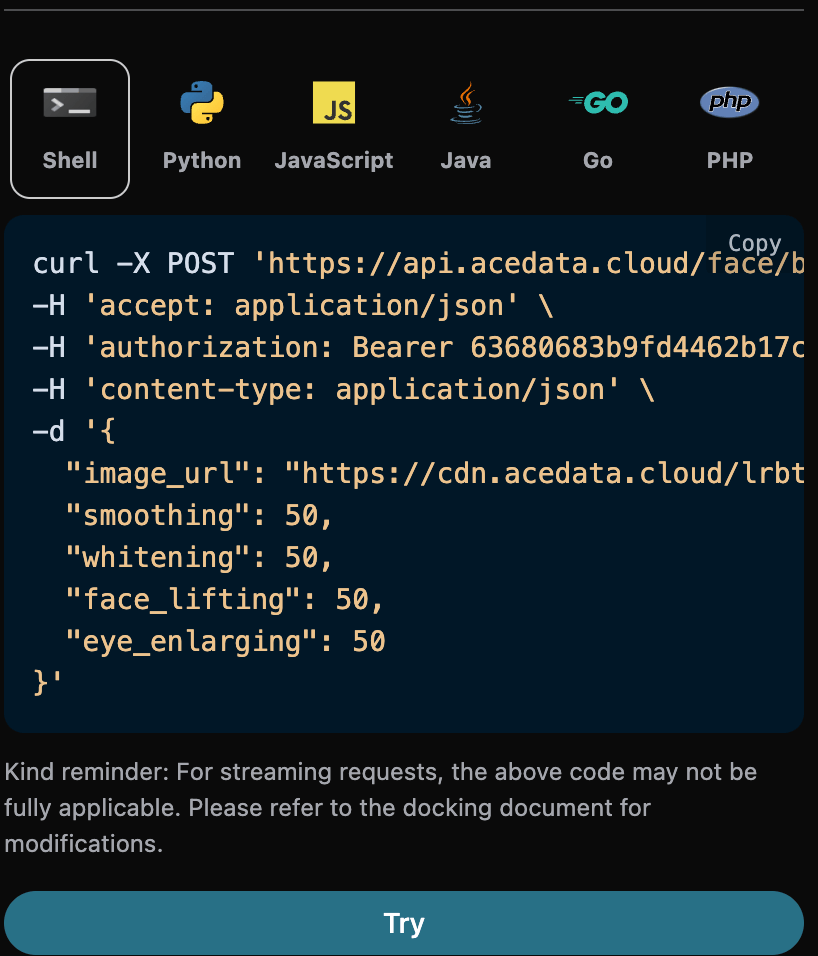Click the Shell terminal icon

pyautogui.click(x=70, y=103)
